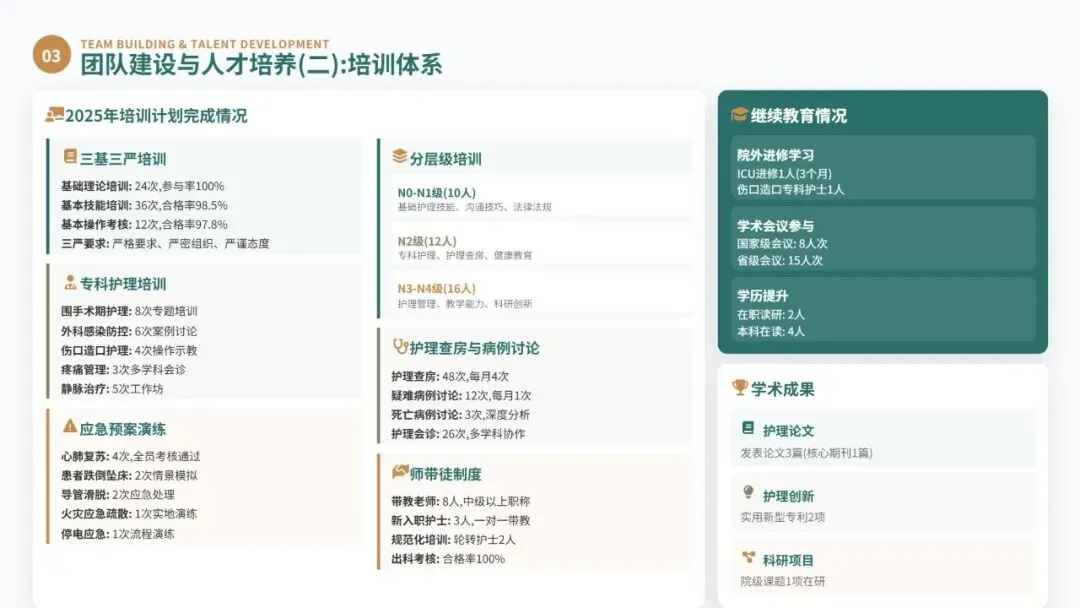Click the 火灾应急疏散 1次实地演练 line
1080x608 pixels.
[129, 514]
